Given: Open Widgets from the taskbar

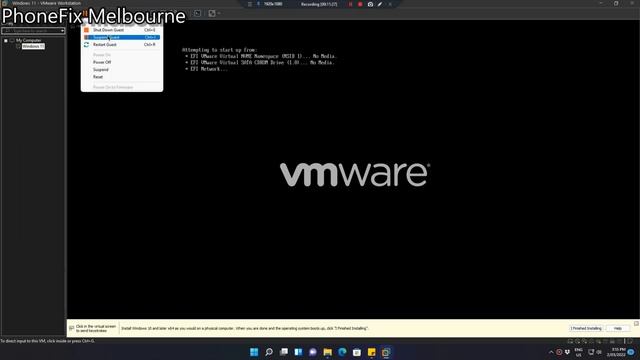Looking at the screenshot, I should [x=298, y=352].
